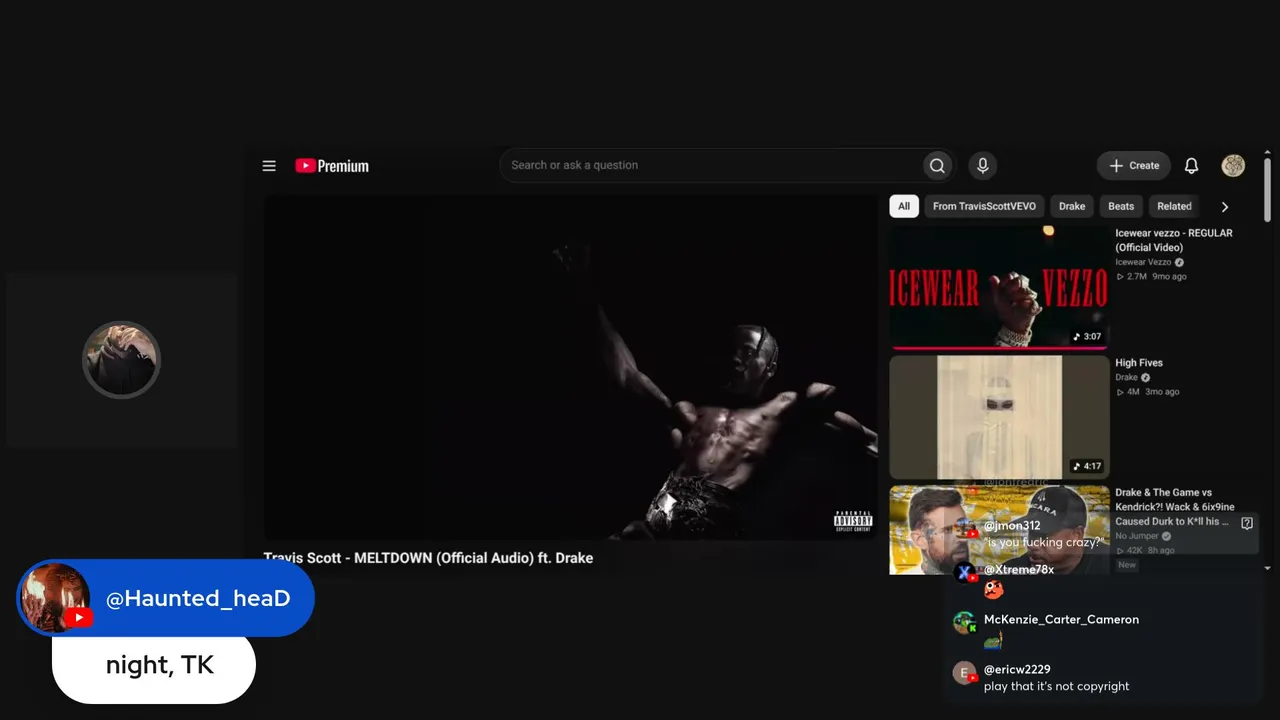The image size is (1280, 720).
Task: Click the Travis Scott MELTDOWN video player
Action: [x=571, y=367]
